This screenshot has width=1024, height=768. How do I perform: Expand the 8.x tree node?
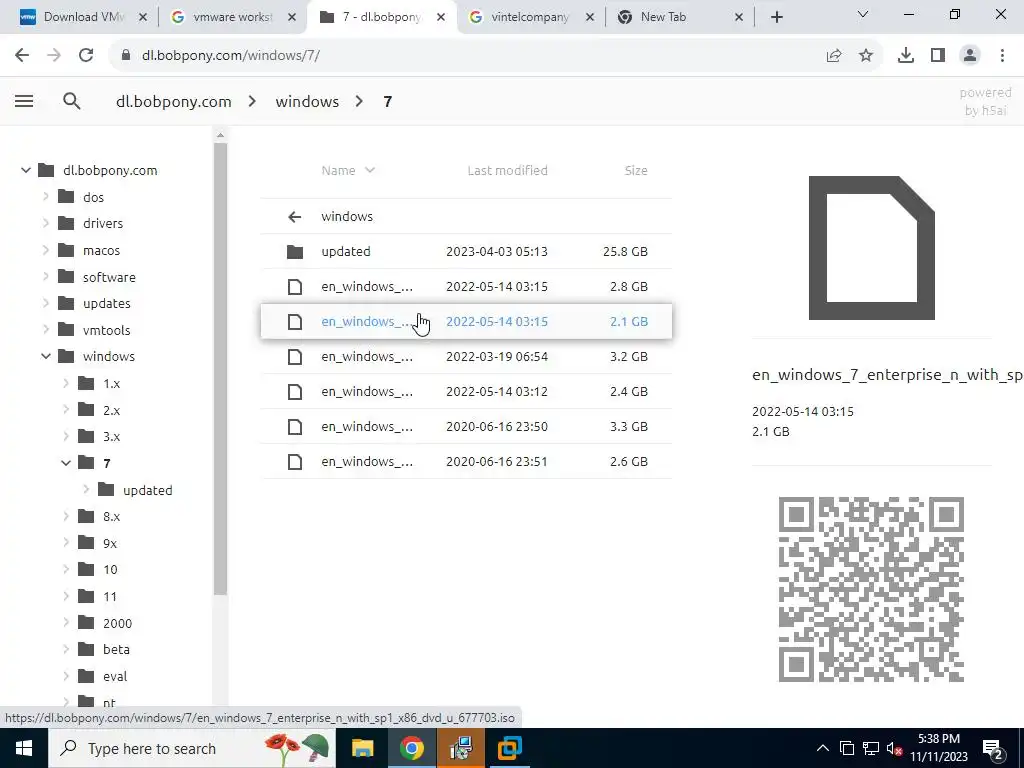66,516
